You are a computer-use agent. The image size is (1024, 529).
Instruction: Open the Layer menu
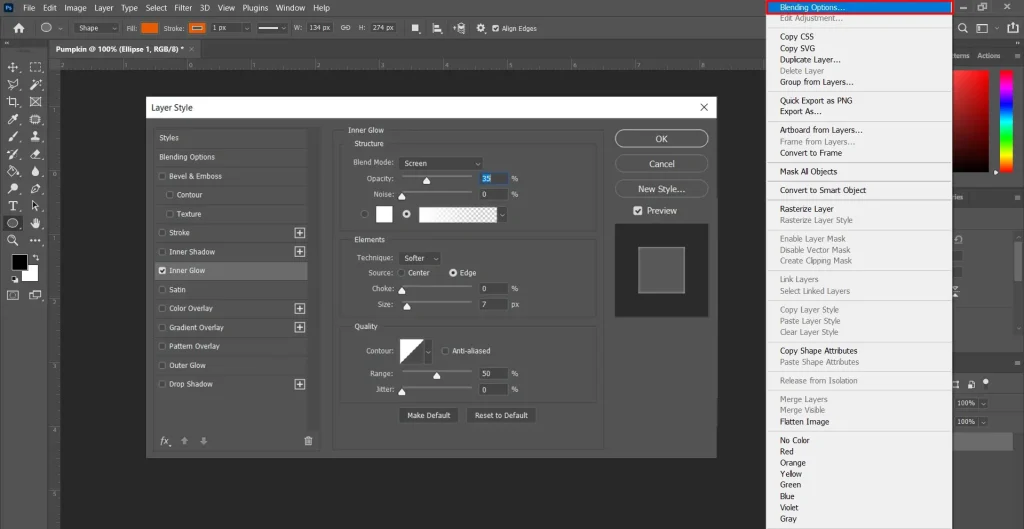pyautogui.click(x=103, y=8)
